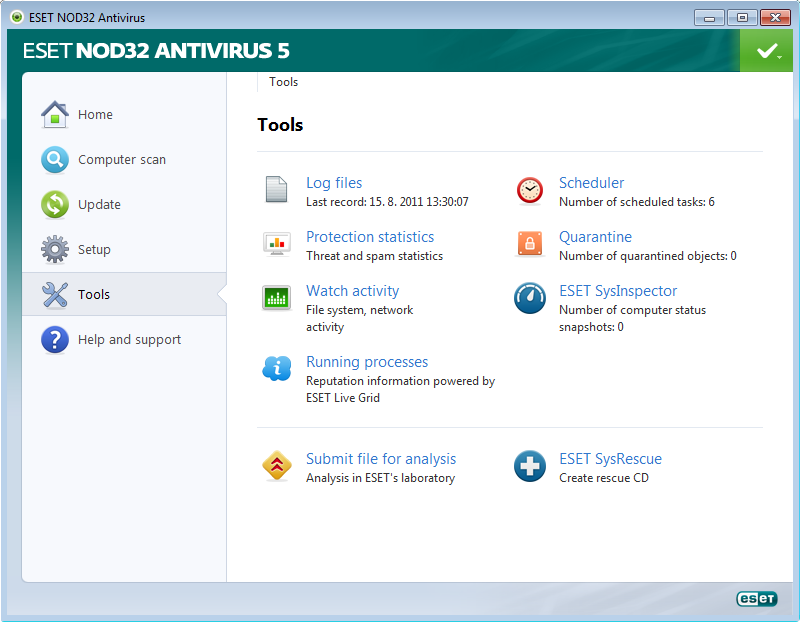The height and width of the screenshot is (622, 800).
Task: Click the Log files document icon
Action: 277,189
